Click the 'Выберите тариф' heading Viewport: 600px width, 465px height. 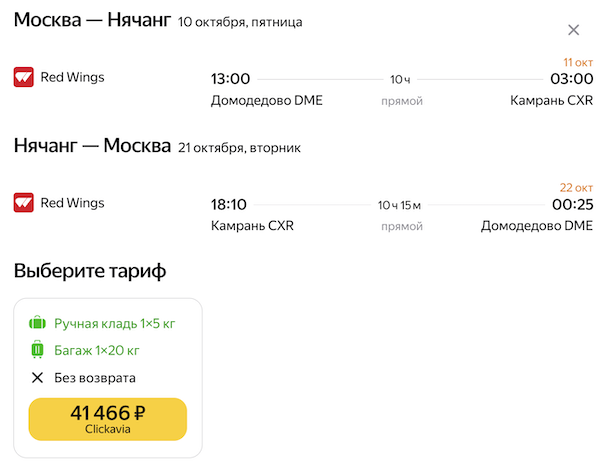pos(90,271)
